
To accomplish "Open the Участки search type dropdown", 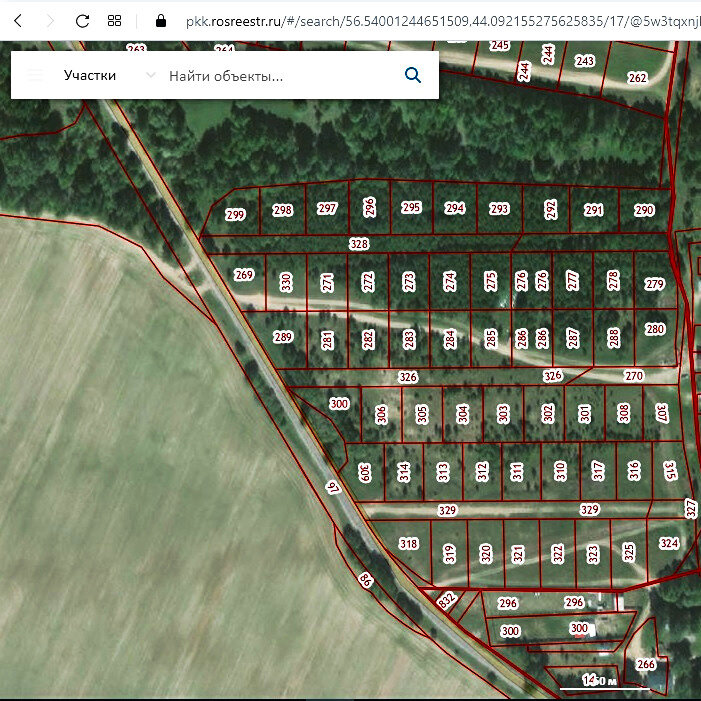I will pyautogui.click(x=90, y=75).
